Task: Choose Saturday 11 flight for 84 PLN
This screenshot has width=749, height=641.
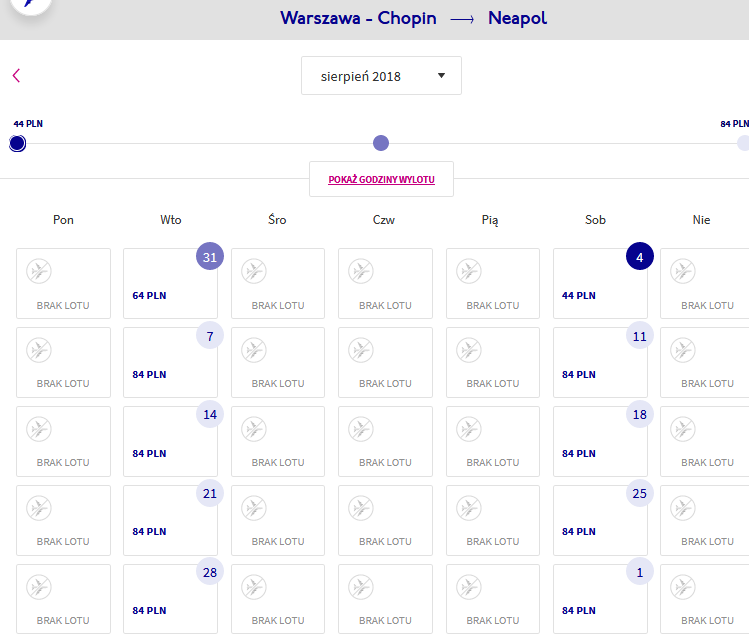Action: pyautogui.click(x=600, y=362)
